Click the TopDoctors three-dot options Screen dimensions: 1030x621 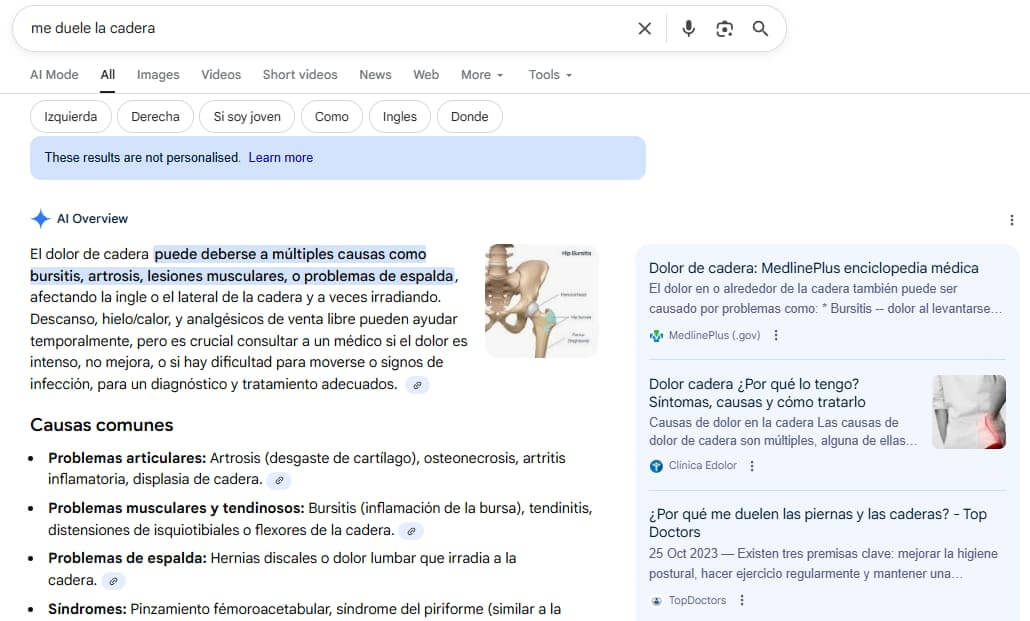[742, 600]
